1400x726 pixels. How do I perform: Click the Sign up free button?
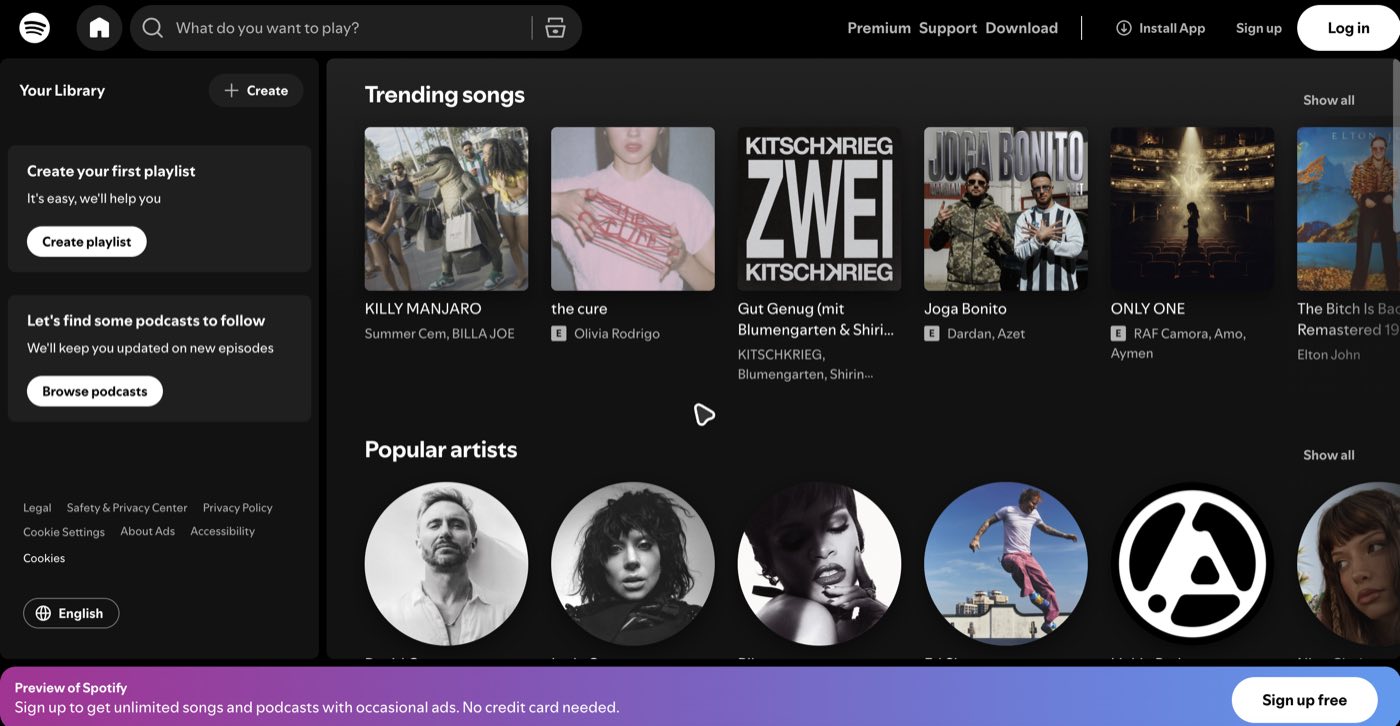[x=1304, y=700]
